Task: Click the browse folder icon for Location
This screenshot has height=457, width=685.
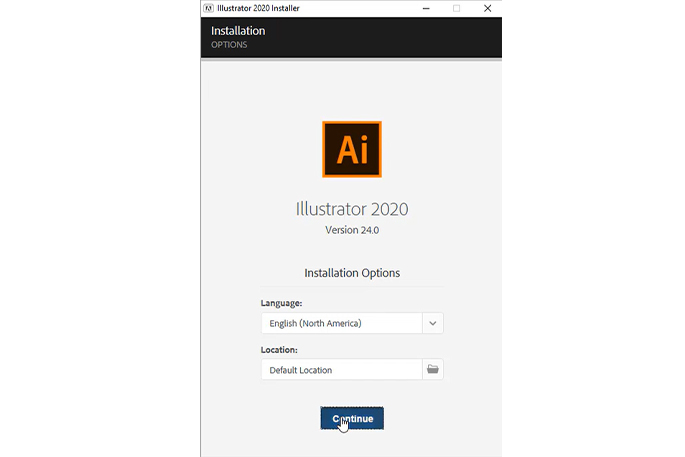Action: point(432,370)
